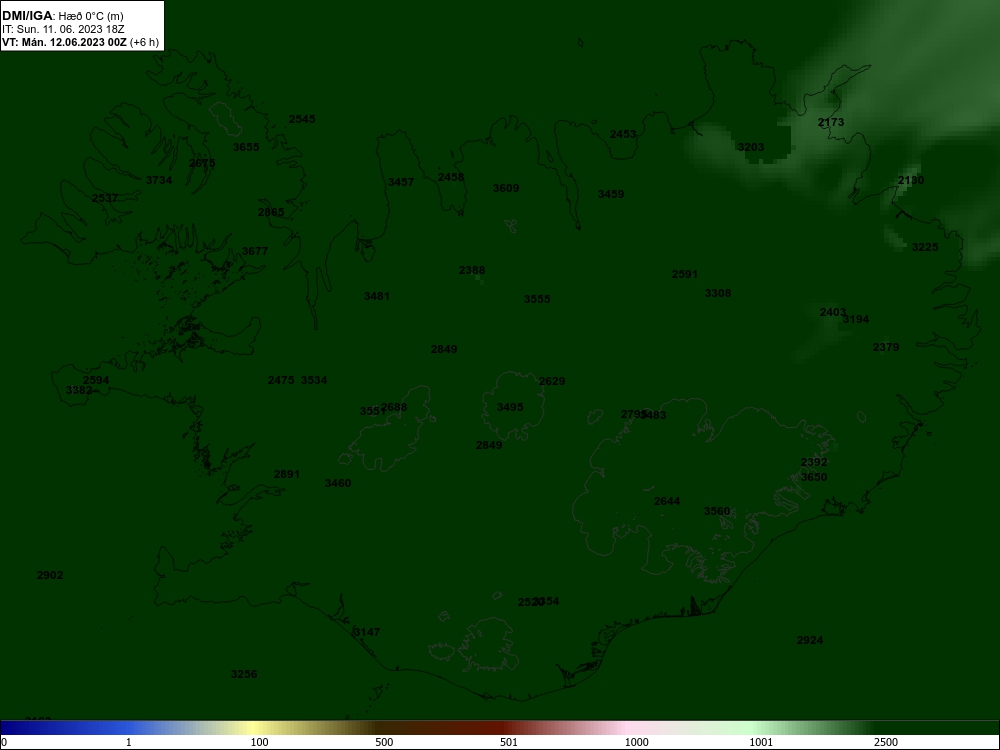Select the 3203 label

coord(751,147)
